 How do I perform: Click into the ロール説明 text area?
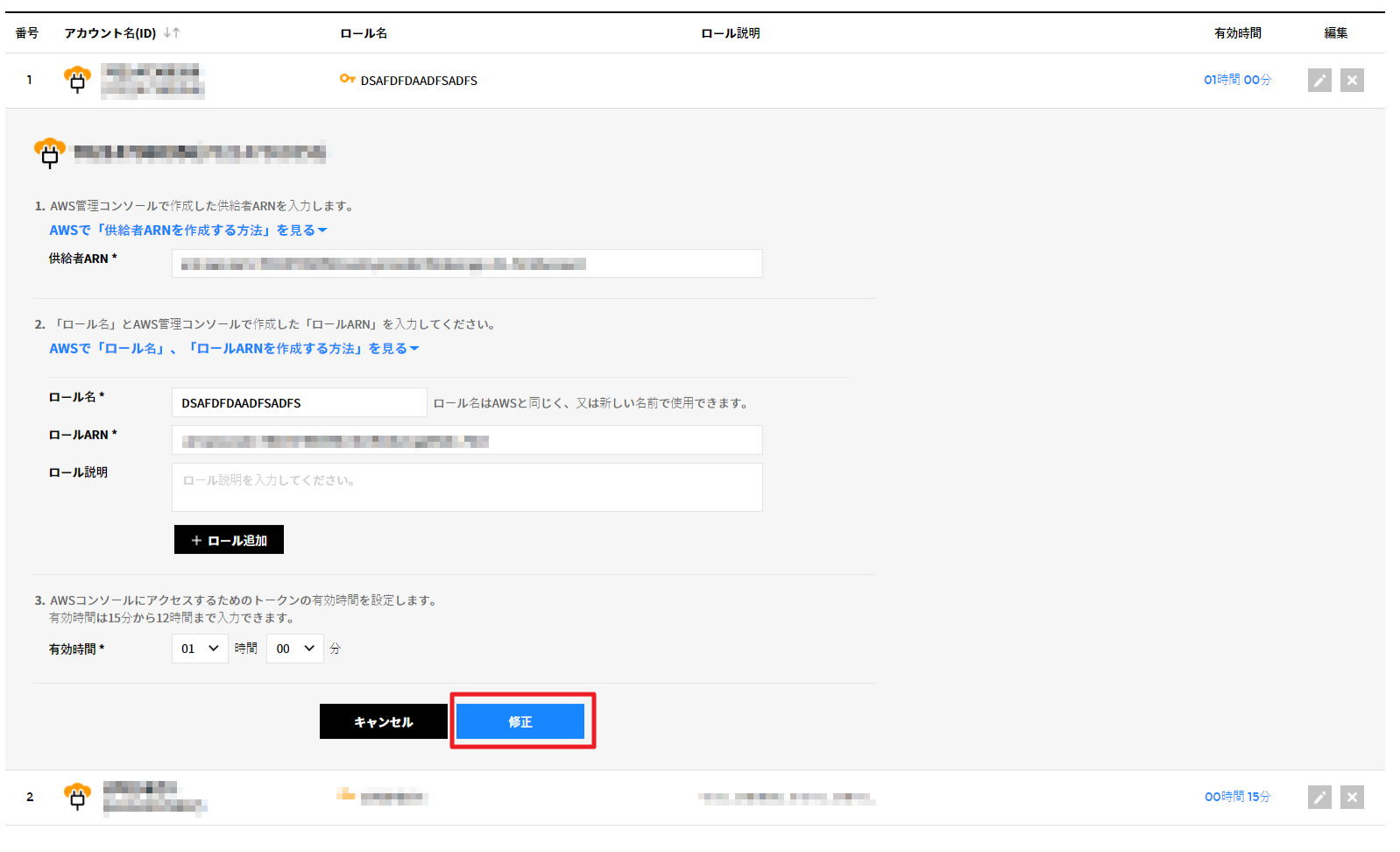pos(467,487)
